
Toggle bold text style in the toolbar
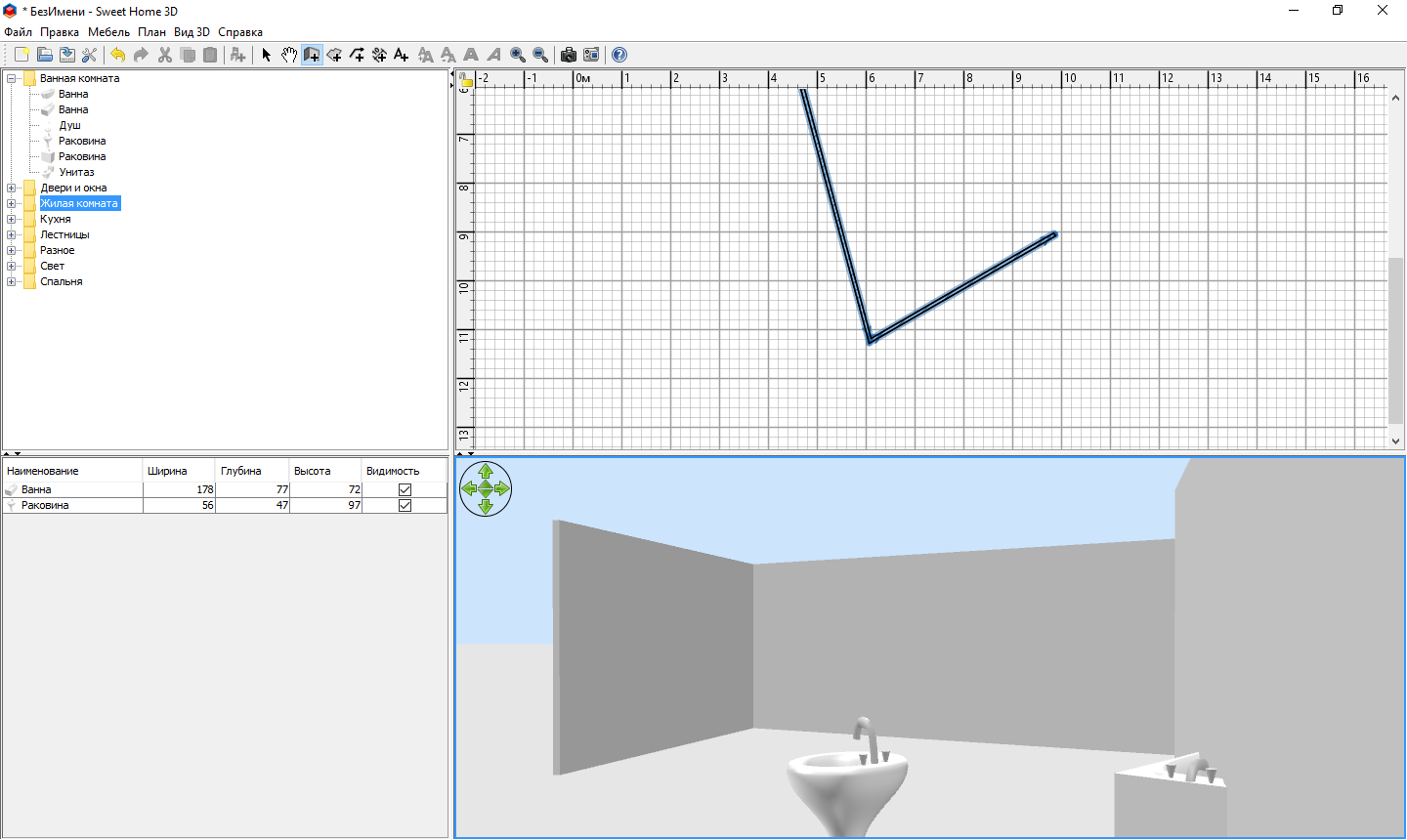point(471,55)
